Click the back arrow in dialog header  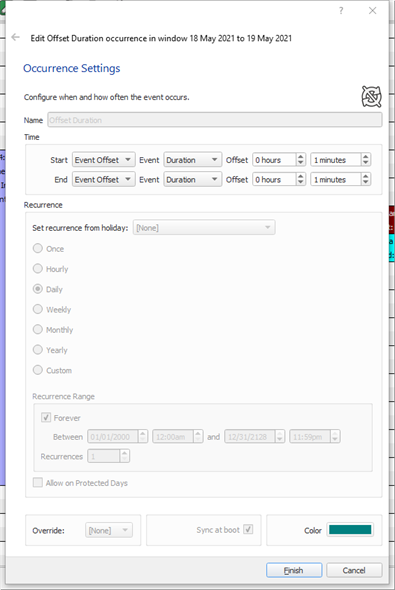pos(15,37)
